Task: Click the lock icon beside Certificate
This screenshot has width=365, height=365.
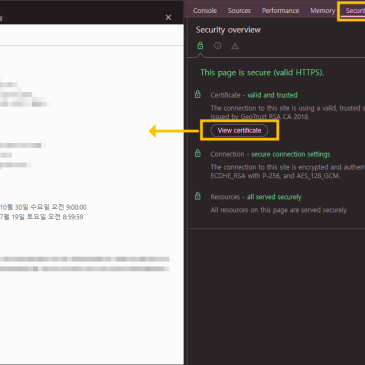Action: pyautogui.click(x=198, y=94)
